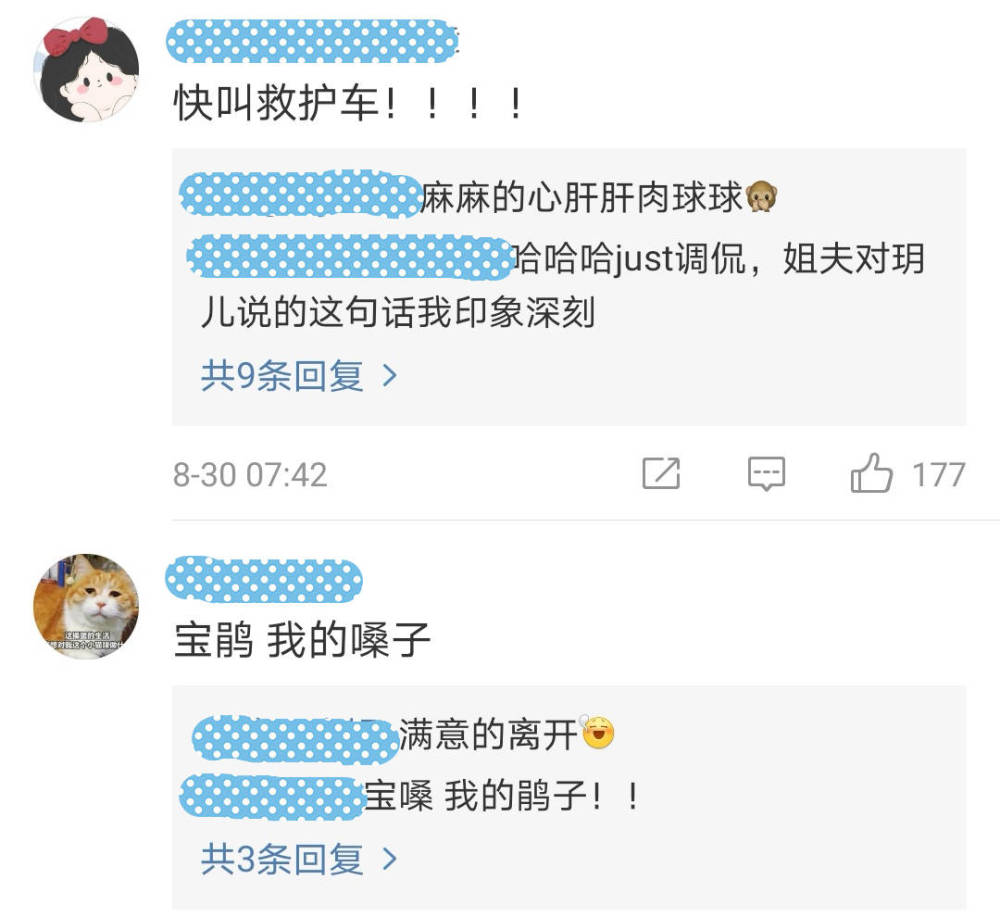The width and height of the screenshot is (1000, 917).
Task: Tap the chevron next to 共9条回复
Action: click(389, 376)
